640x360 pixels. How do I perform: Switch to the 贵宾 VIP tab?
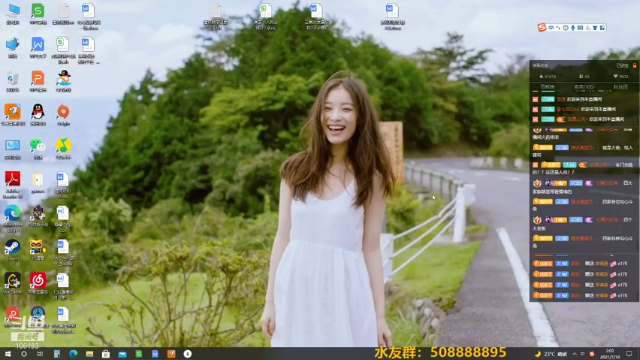pos(584,87)
